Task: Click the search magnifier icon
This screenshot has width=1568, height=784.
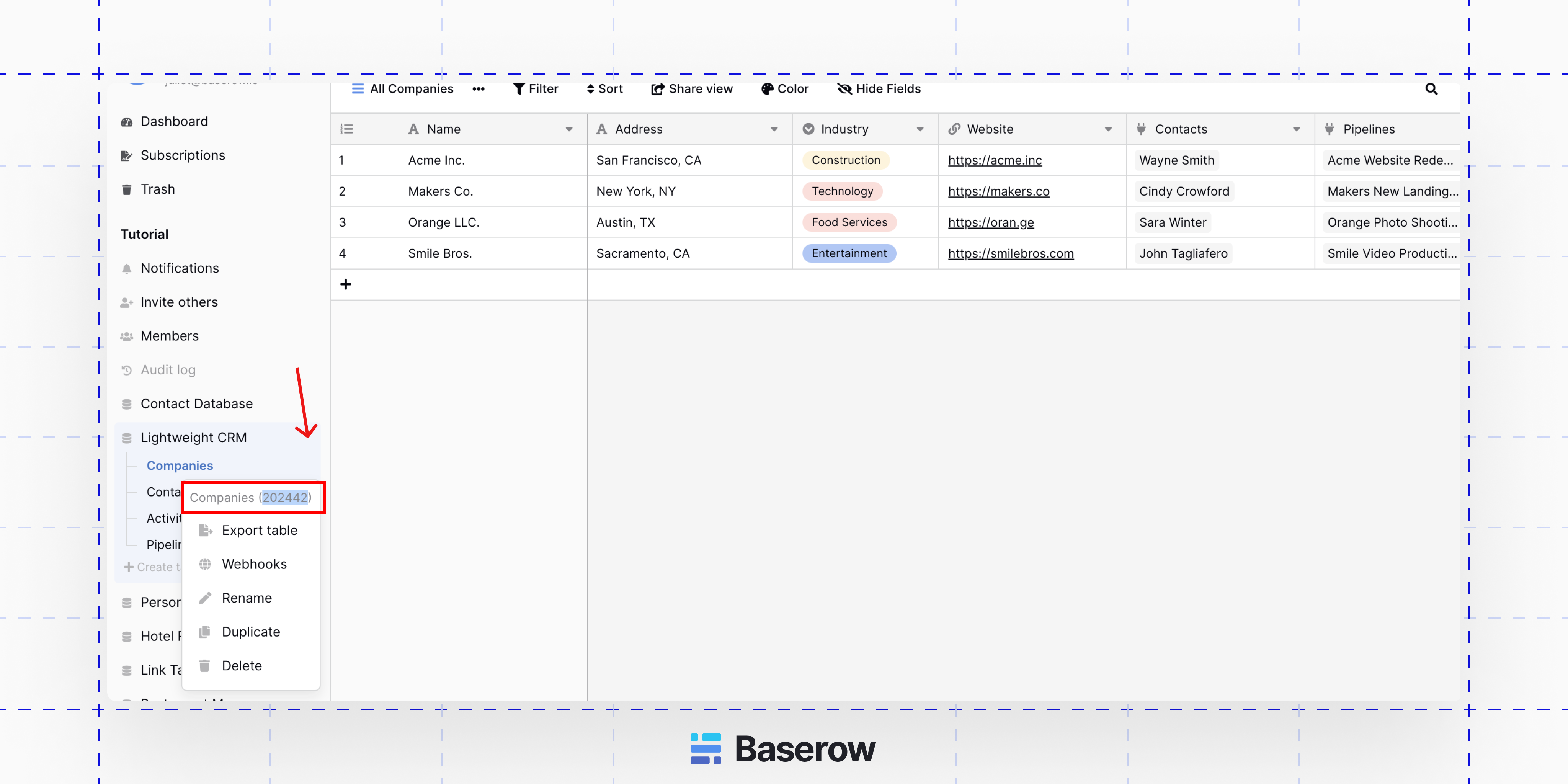Action: point(1431,90)
